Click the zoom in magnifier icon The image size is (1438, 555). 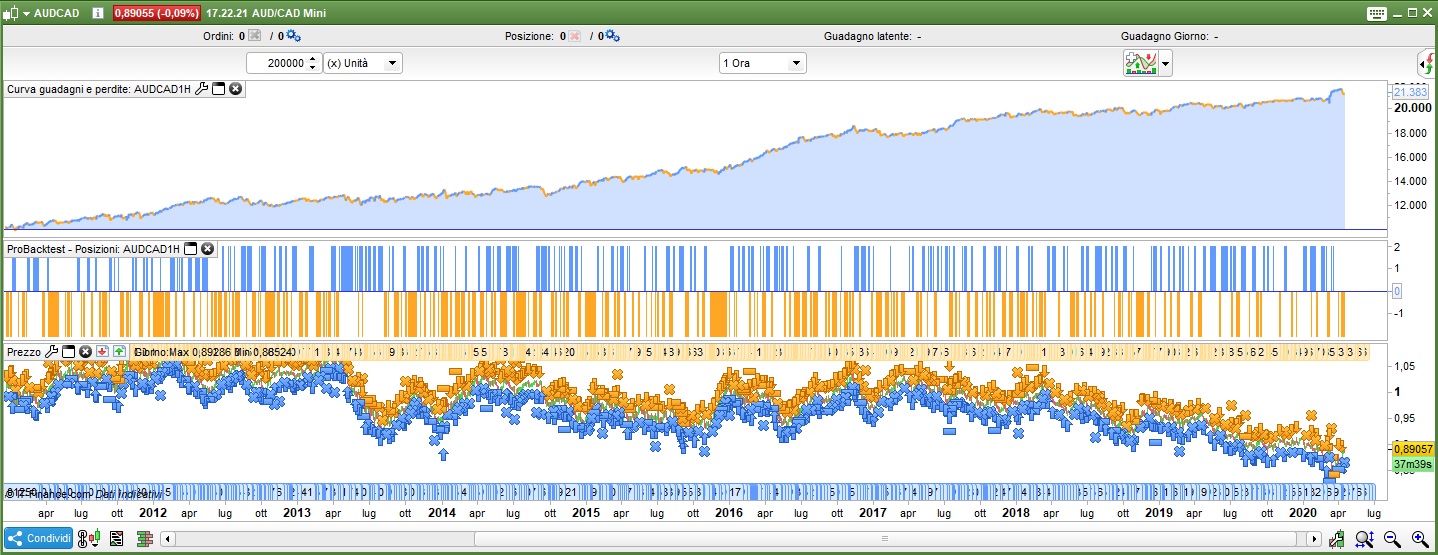(x=1420, y=539)
